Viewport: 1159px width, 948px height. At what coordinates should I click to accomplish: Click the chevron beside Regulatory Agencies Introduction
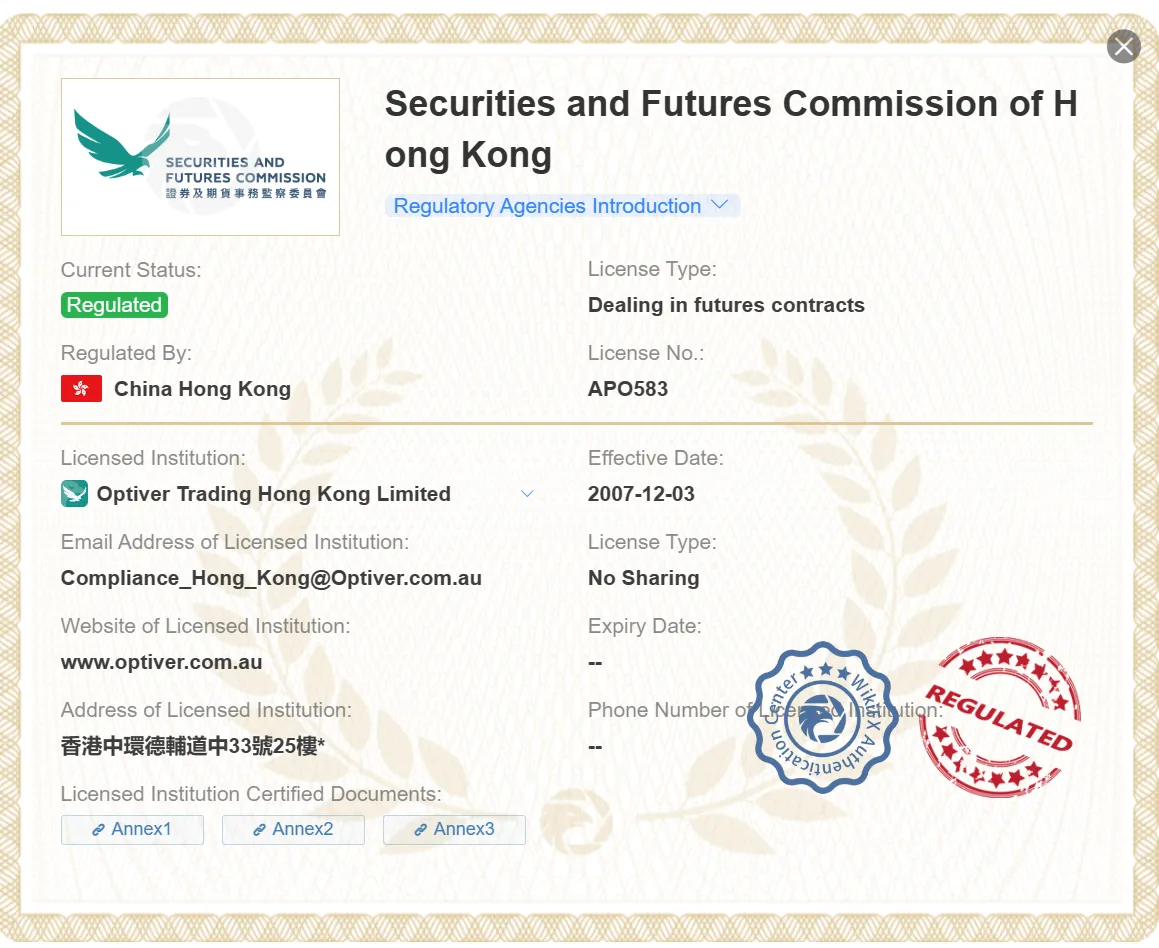click(719, 205)
